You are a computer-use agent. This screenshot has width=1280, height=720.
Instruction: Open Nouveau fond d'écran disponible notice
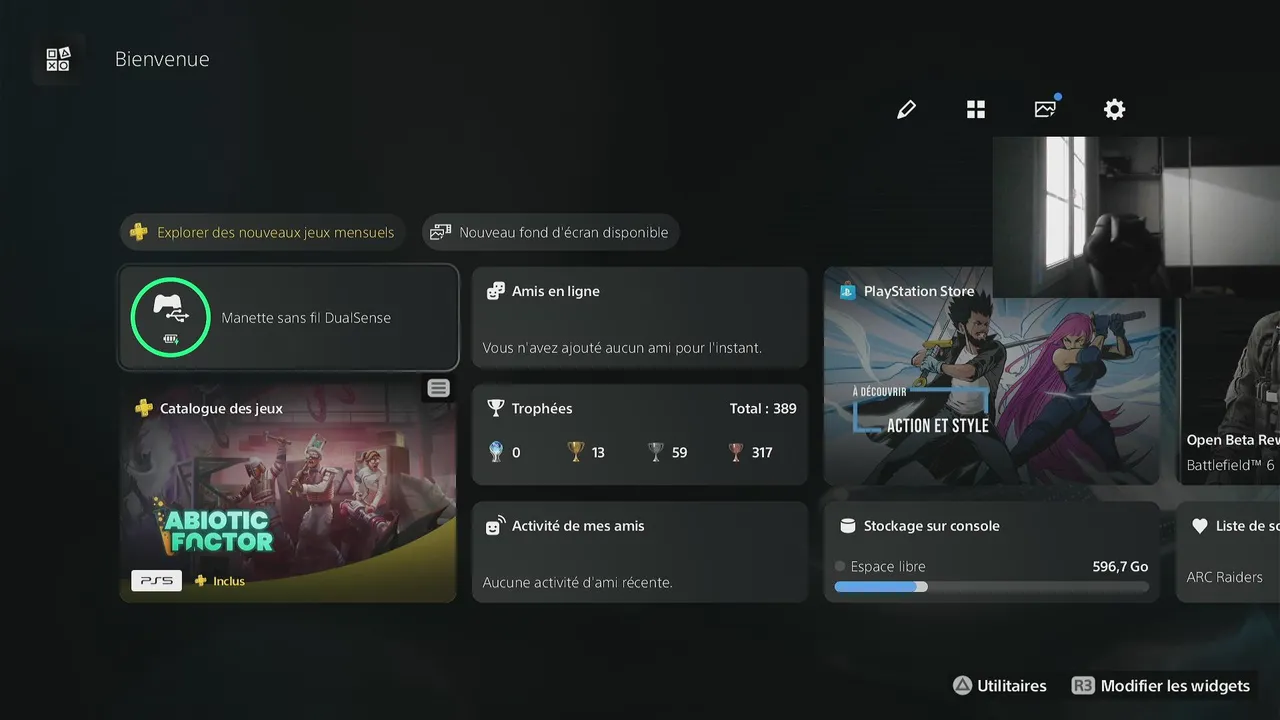550,232
